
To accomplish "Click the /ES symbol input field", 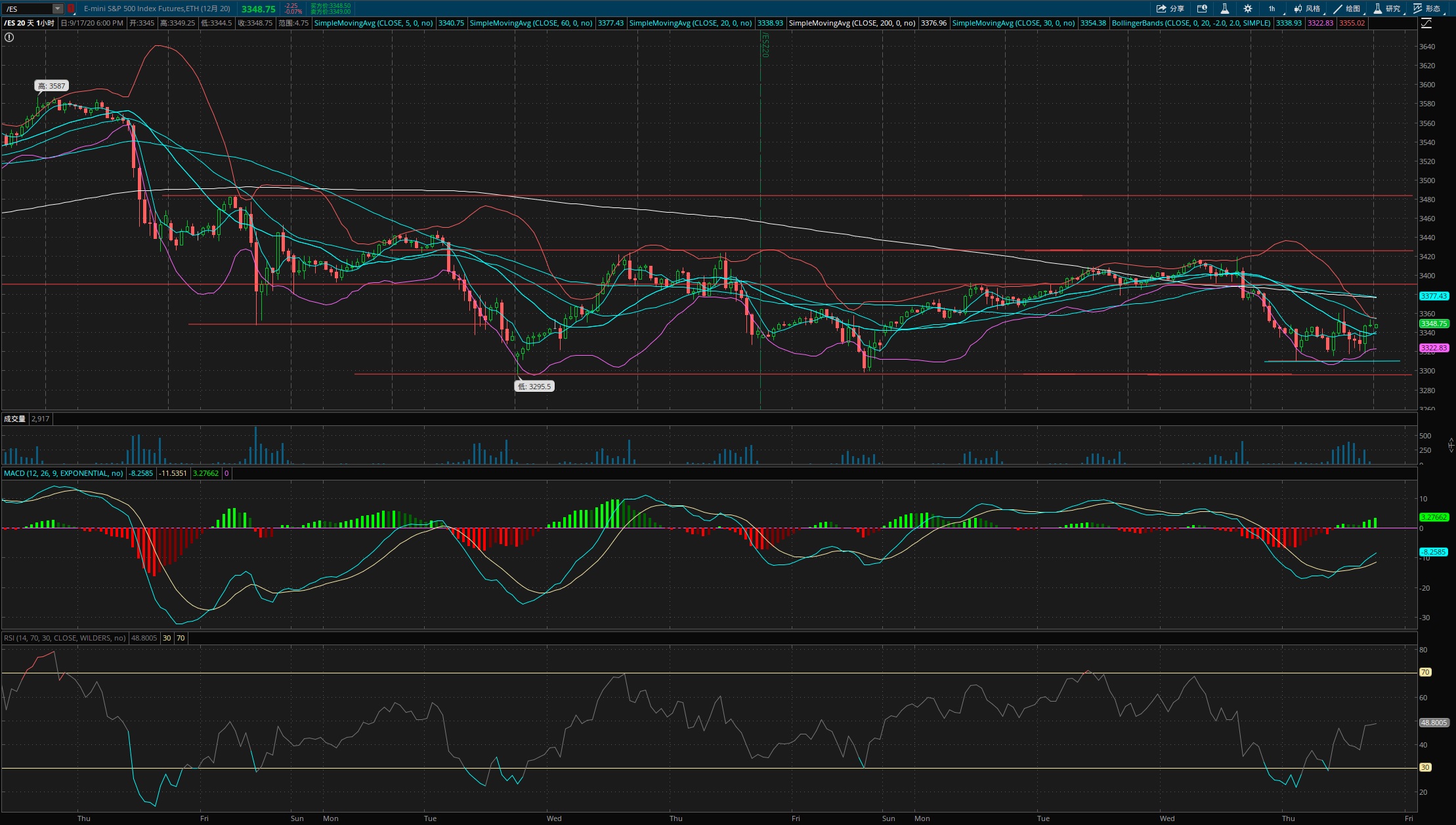I will point(28,9).
